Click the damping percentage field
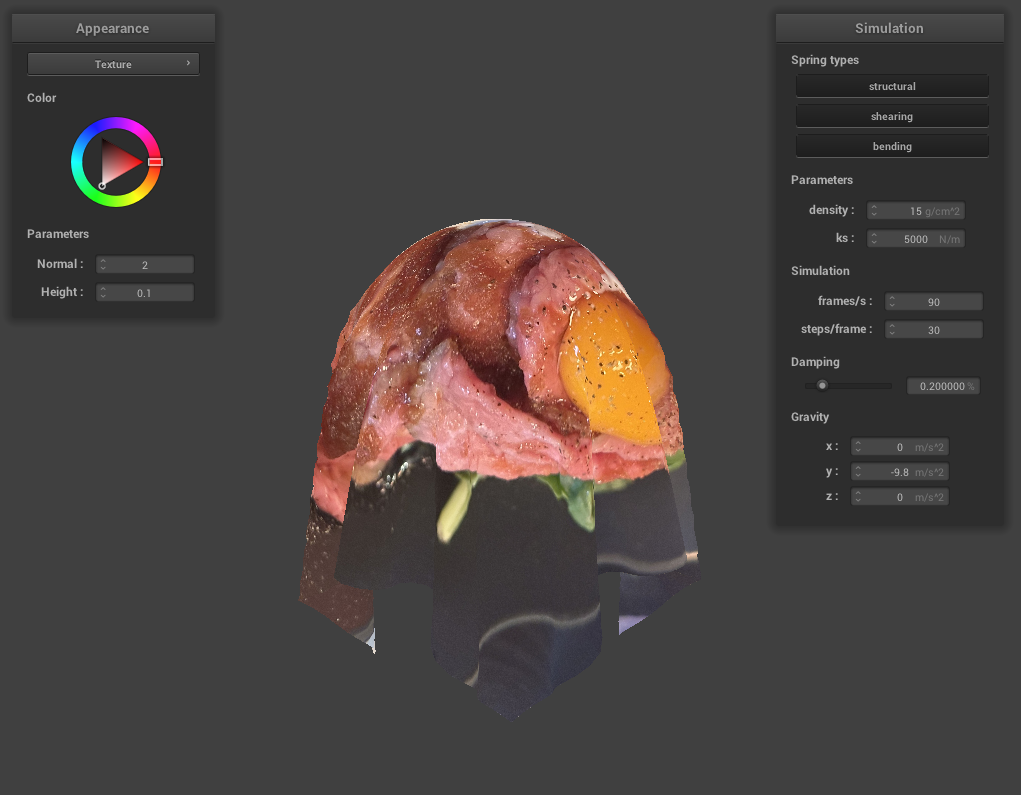Screen dimensions: 1021x795 (943, 386)
